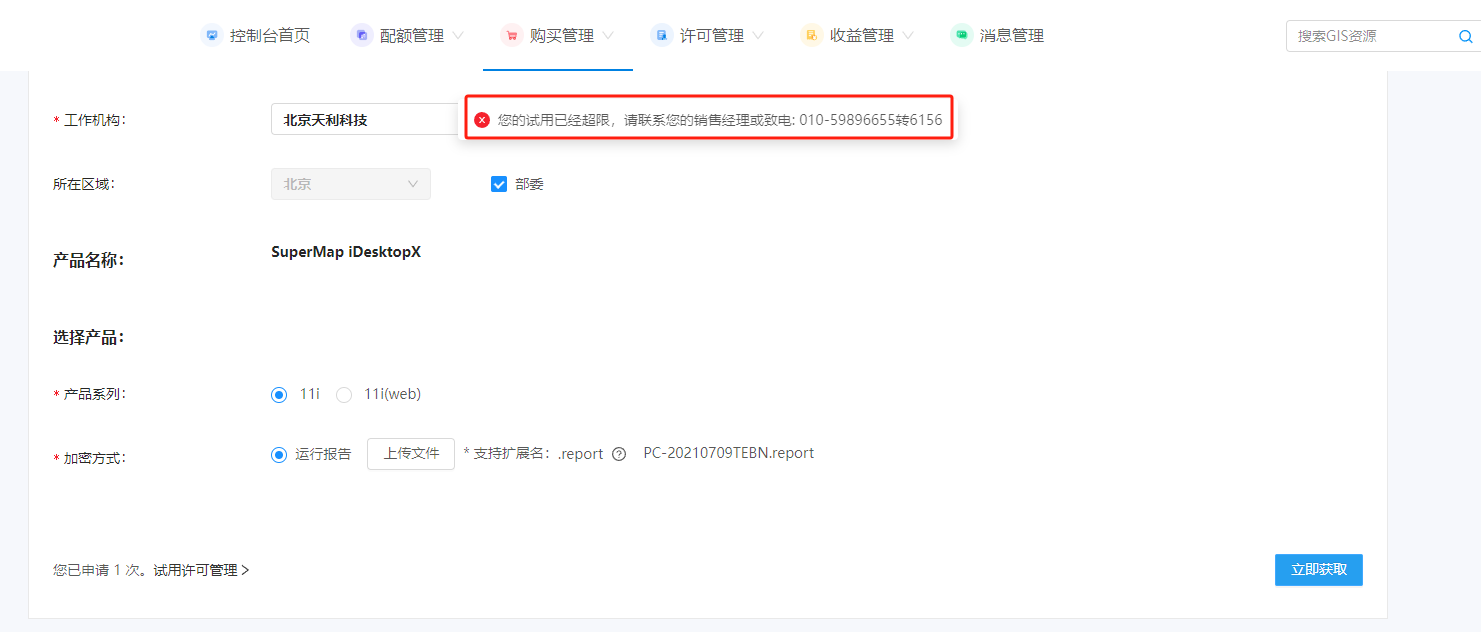Image resolution: width=1481 pixels, height=632 pixels.
Task: Click the 配额管理 purple icon
Action: tap(361, 36)
